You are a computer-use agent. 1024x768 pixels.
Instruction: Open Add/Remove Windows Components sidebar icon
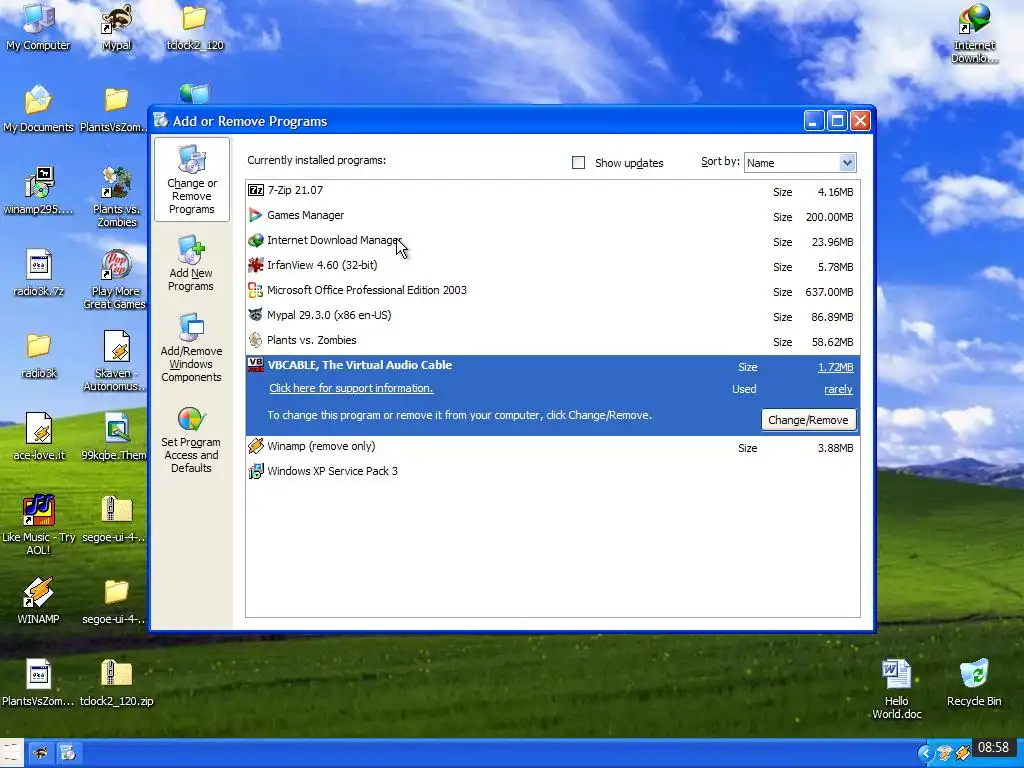(x=191, y=348)
